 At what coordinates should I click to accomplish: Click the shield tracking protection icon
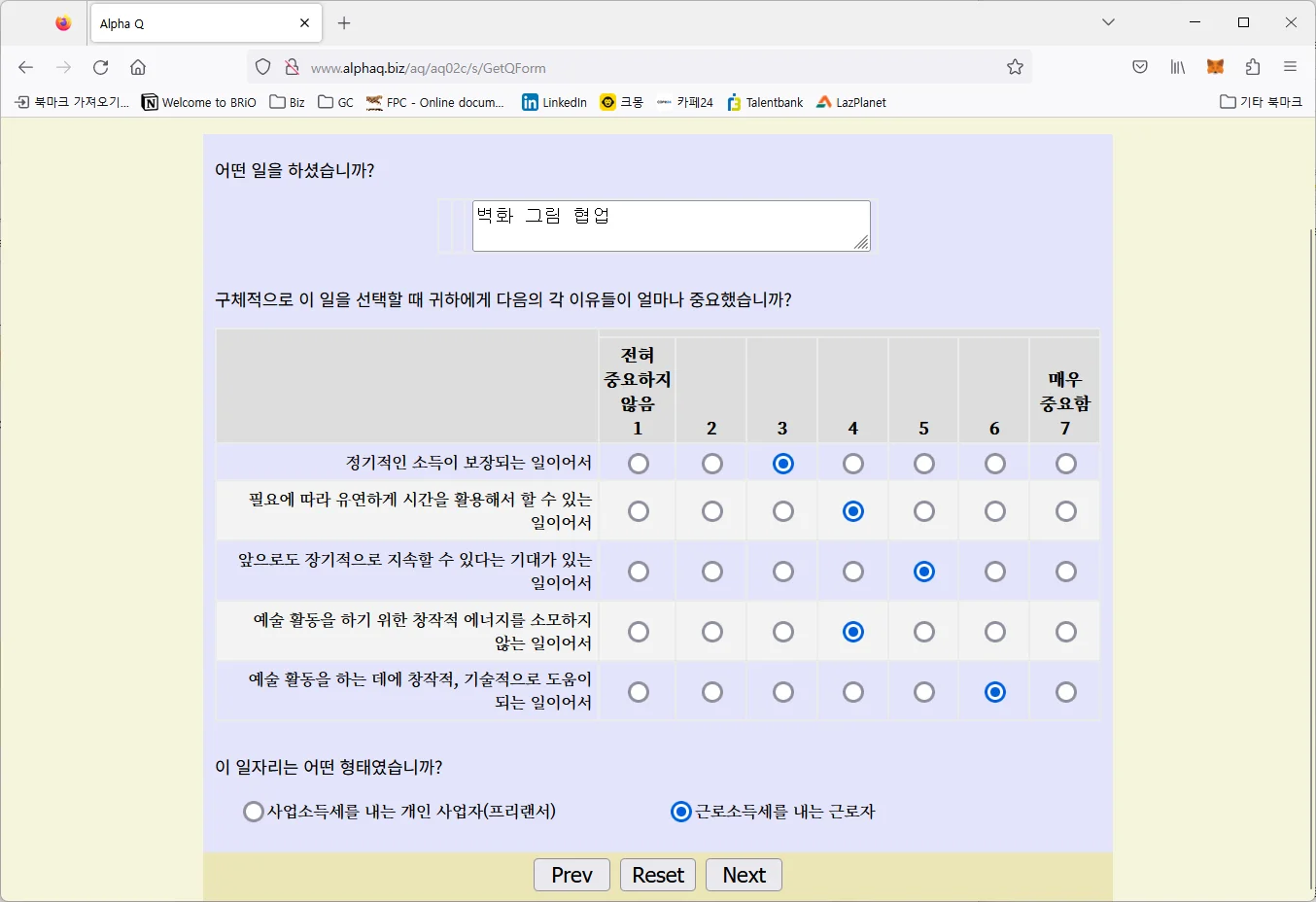262,67
